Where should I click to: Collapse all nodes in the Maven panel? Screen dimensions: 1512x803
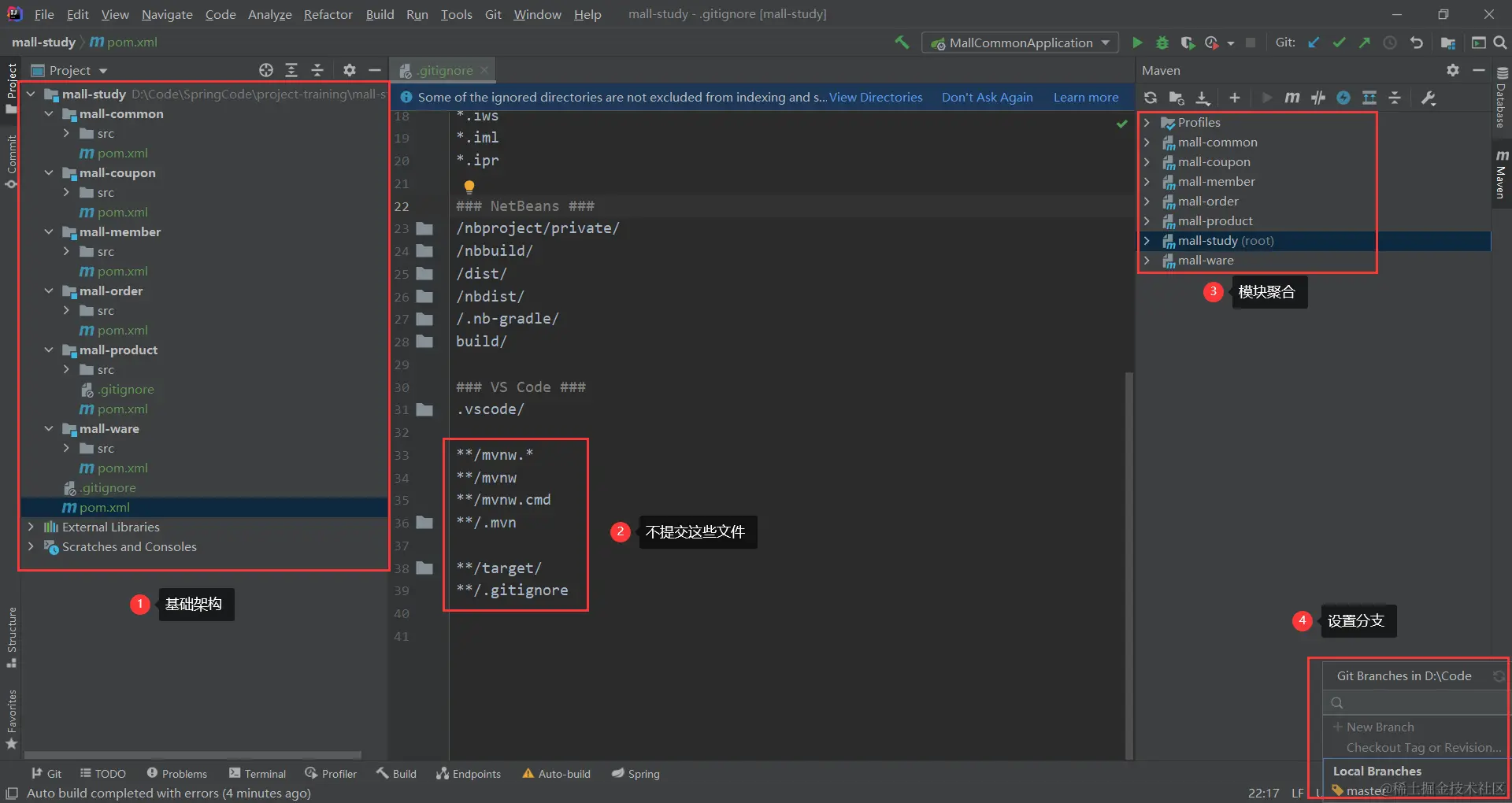(x=1395, y=98)
